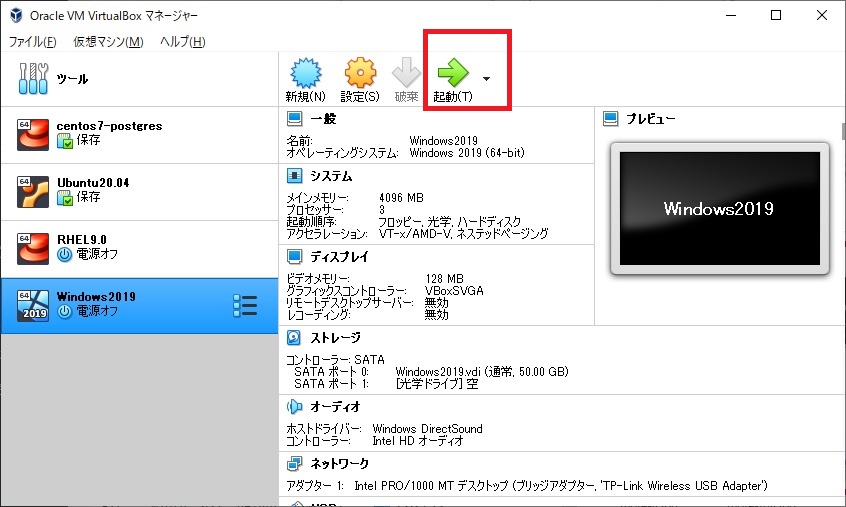Click Ubuntu20.04 OS icon

click(x=33, y=192)
